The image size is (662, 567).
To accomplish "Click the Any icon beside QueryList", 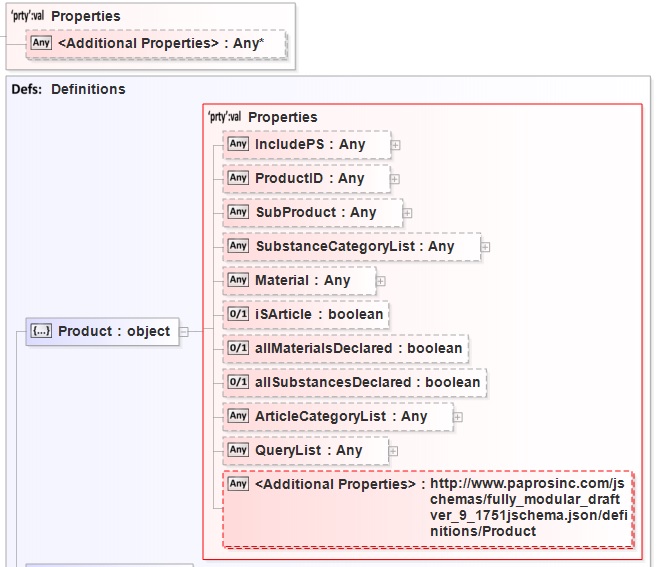I will pyautogui.click(x=238, y=450).
